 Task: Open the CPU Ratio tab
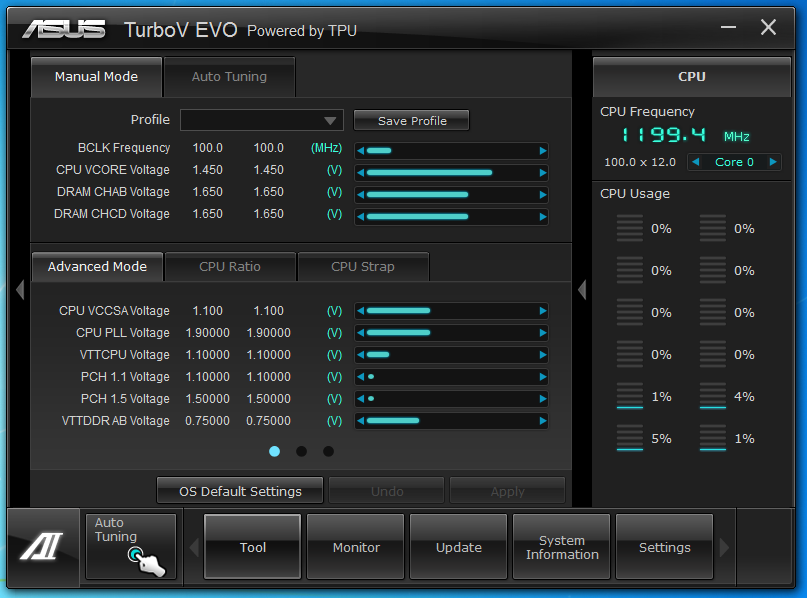[x=230, y=267]
